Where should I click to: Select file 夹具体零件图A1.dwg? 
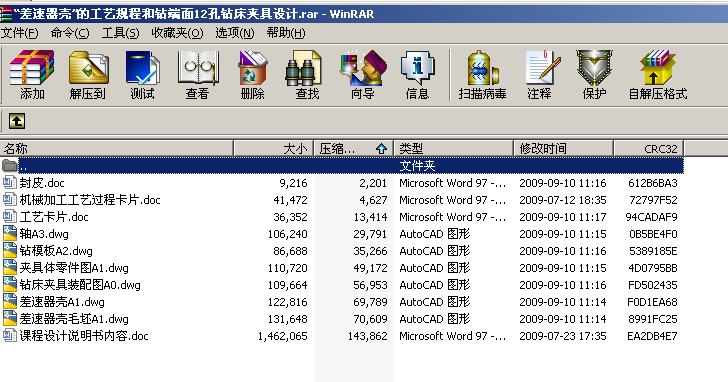coord(74,268)
